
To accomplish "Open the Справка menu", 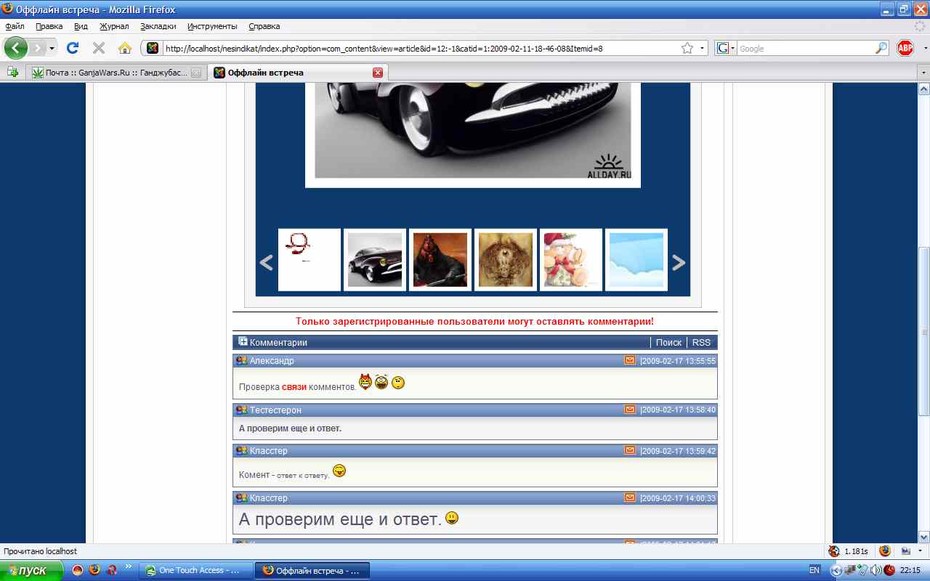I will click(x=264, y=26).
